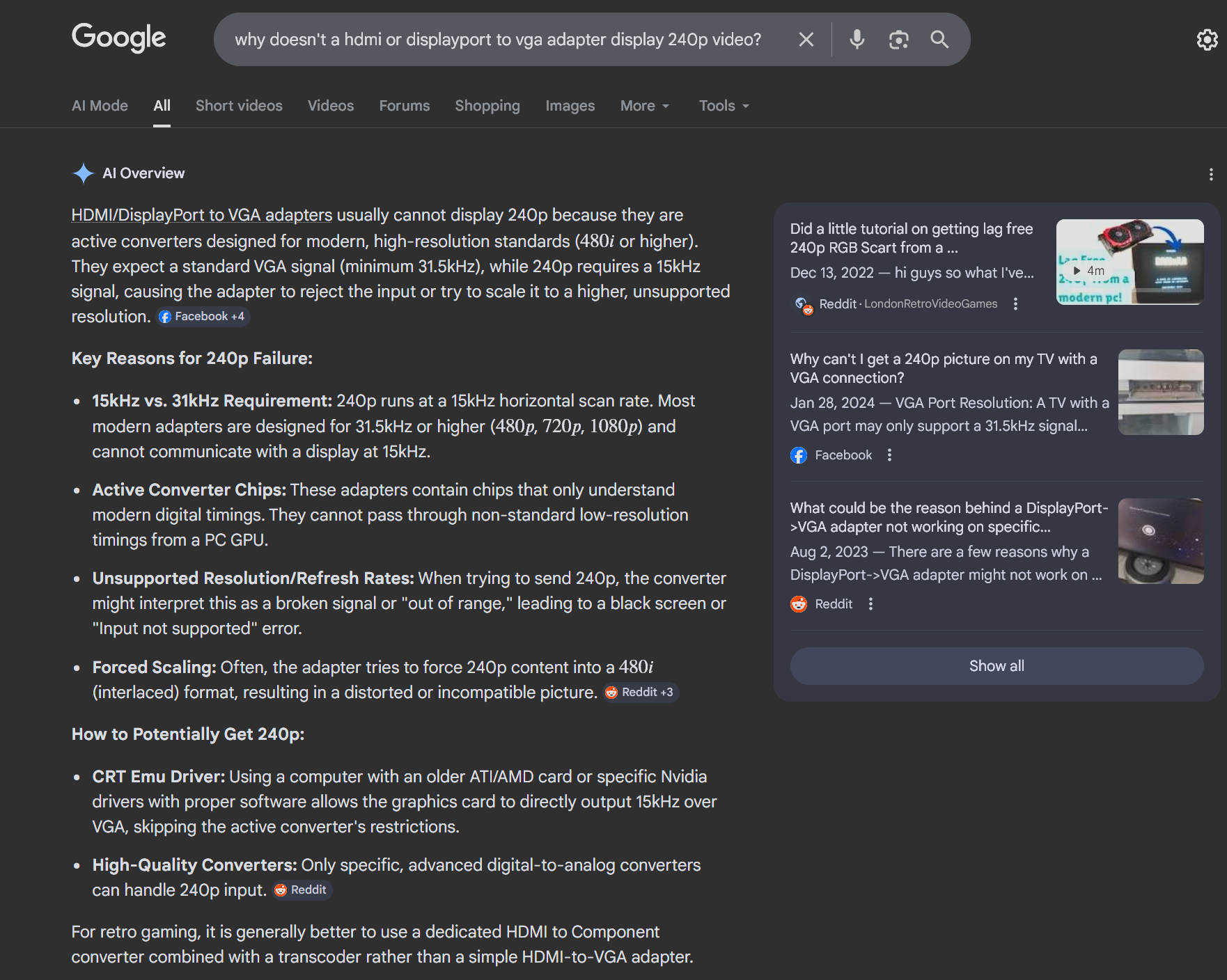Viewport: 1227px width, 980px height.
Task: Open the HDMI/DisplayPort to VGA adapters link
Action: pos(202,215)
